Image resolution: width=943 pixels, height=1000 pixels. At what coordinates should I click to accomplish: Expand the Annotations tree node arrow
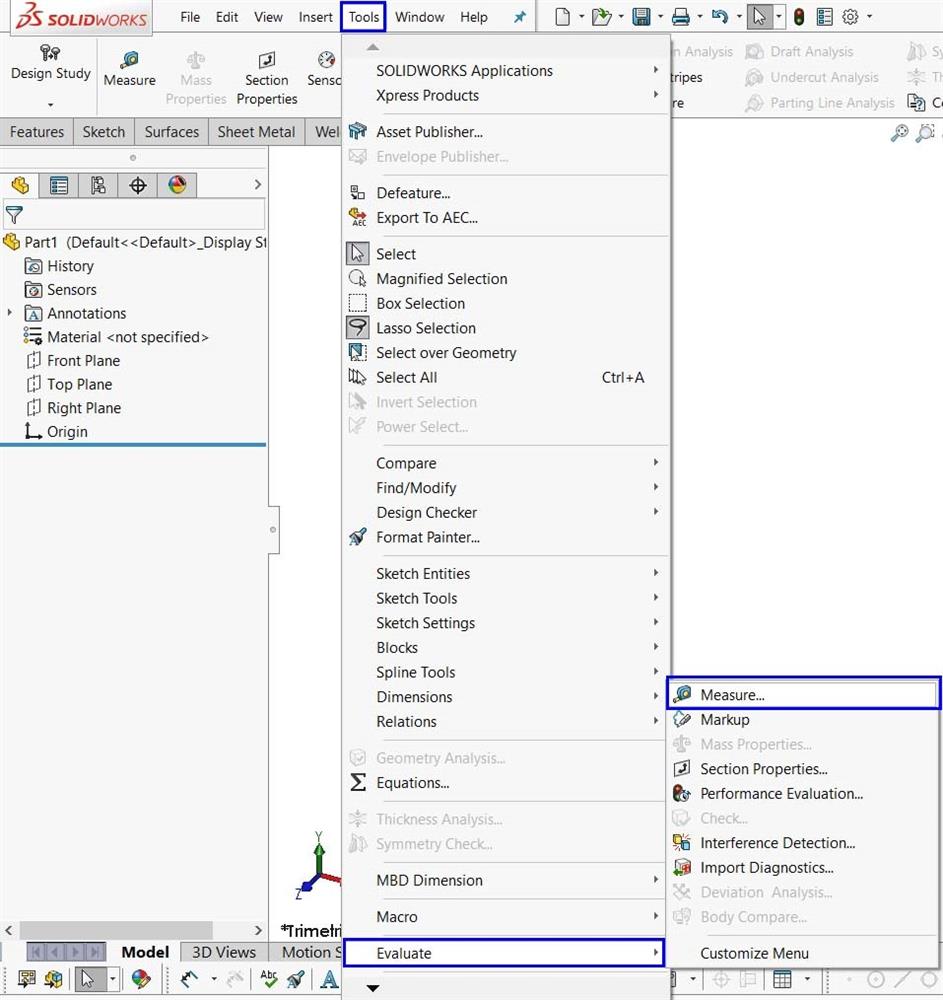(x=10, y=313)
